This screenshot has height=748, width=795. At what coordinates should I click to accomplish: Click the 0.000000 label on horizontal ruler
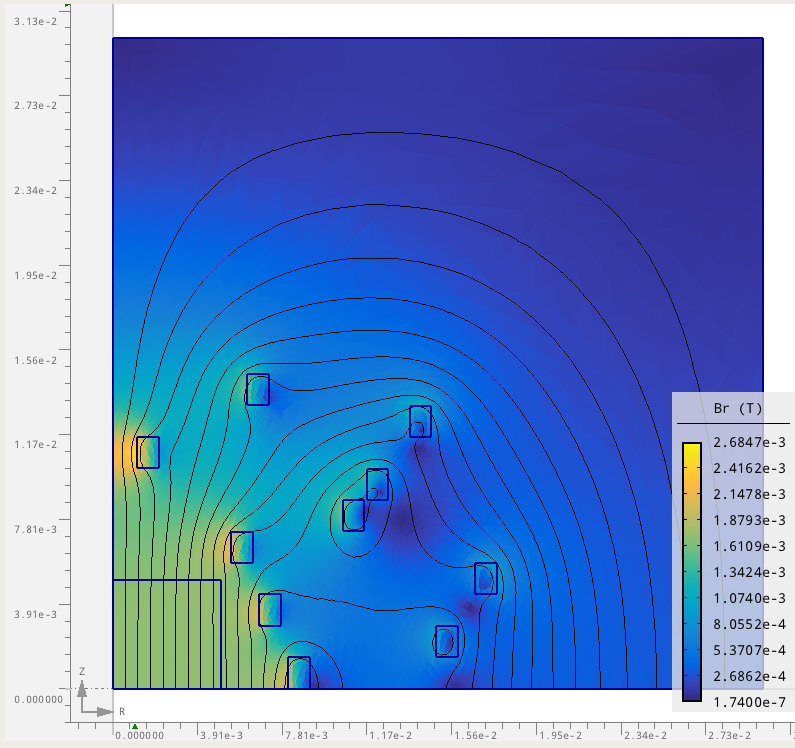139,736
